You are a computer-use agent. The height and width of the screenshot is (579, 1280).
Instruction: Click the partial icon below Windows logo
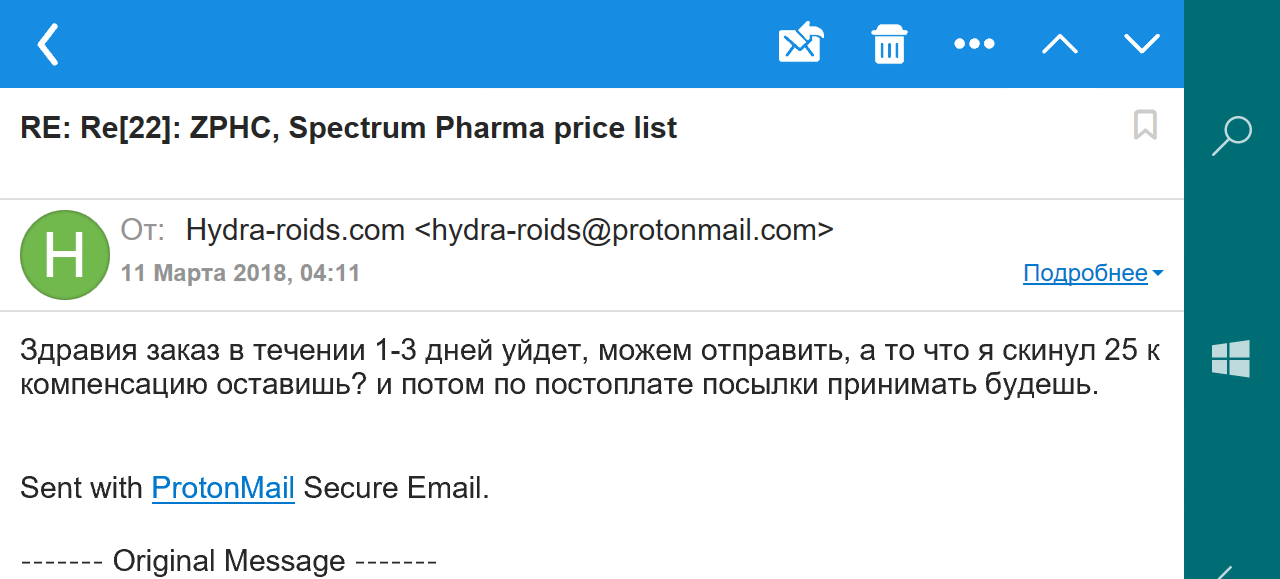(x=1225, y=572)
